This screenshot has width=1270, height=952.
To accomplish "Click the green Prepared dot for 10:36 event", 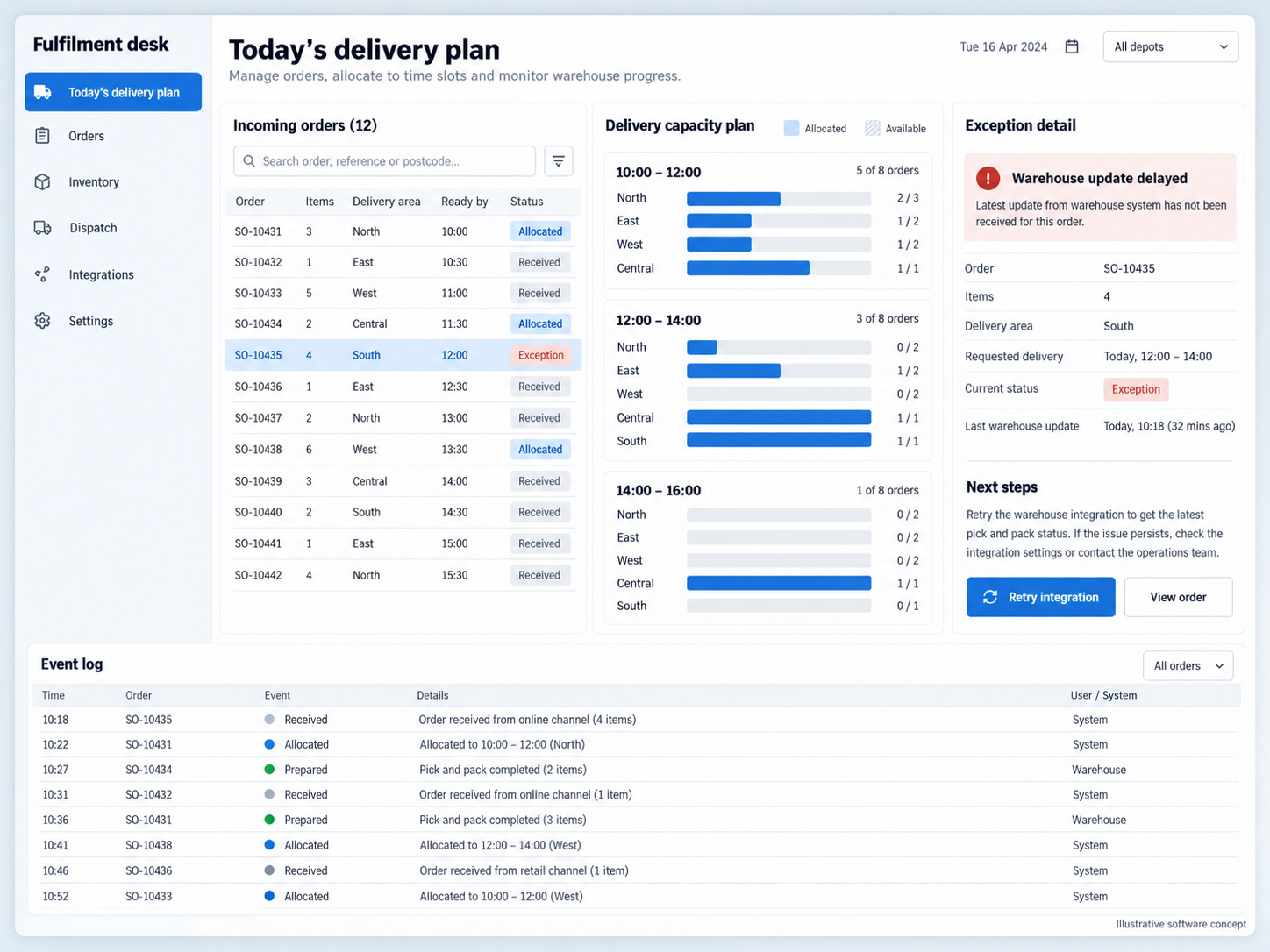I will tap(269, 820).
